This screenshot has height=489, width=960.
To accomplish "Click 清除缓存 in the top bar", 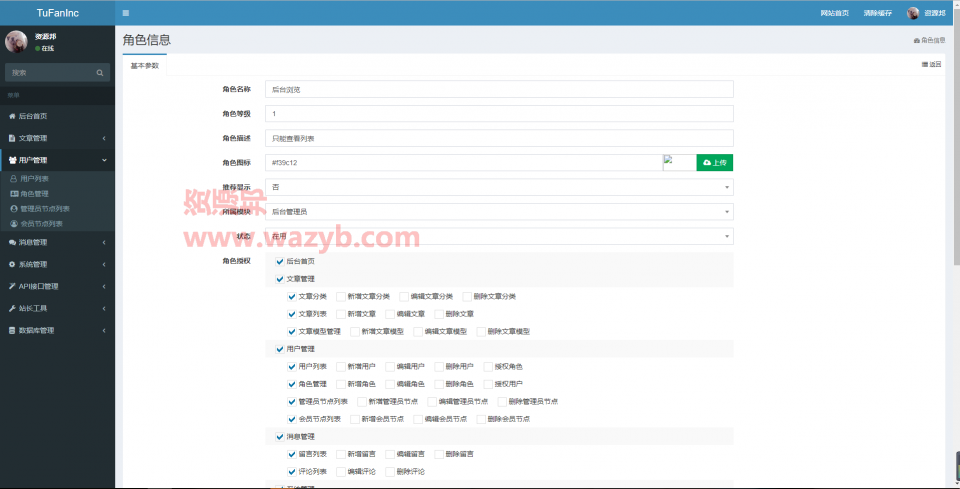I will pyautogui.click(x=877, y=13).
